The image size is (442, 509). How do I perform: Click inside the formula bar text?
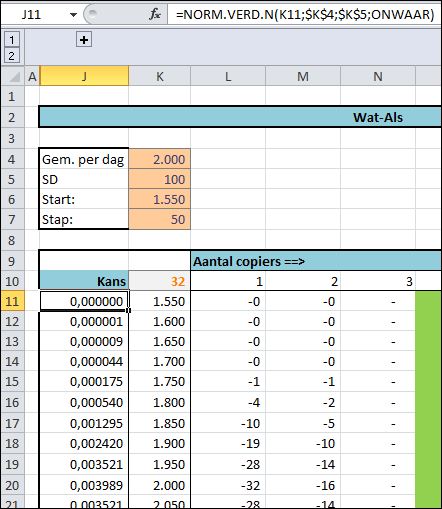coord(305,14)
